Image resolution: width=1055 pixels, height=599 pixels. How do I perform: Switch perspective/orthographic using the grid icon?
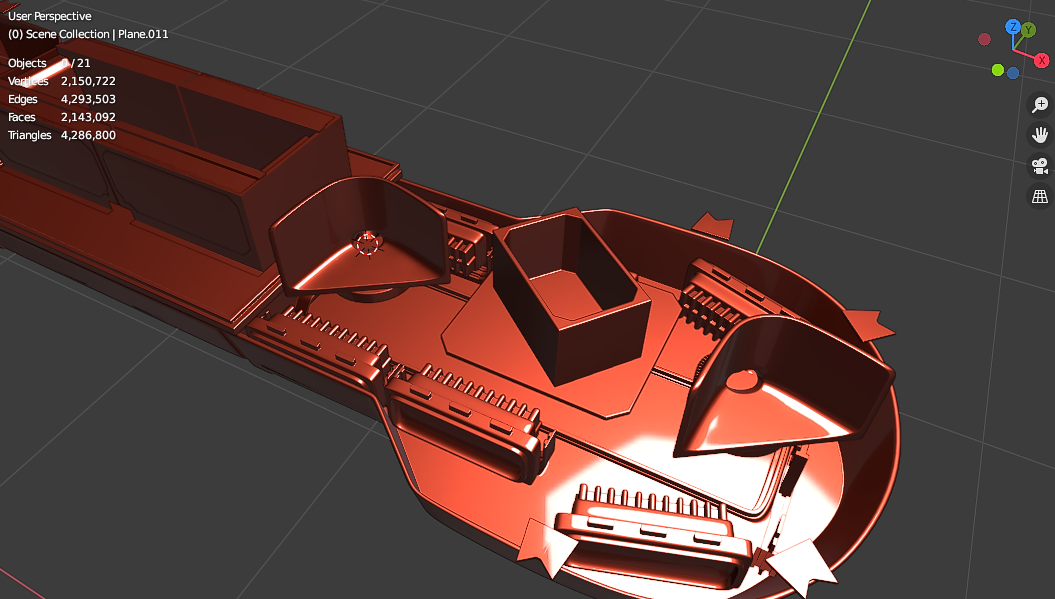pyautogui.click(x=1040, y=196)
